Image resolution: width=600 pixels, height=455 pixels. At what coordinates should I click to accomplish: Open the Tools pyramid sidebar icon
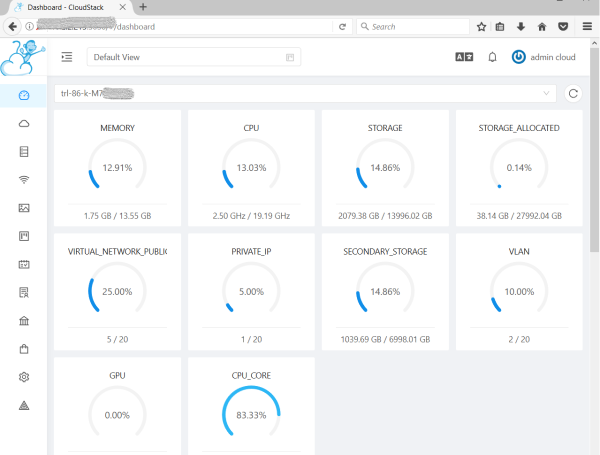pyautogui.click(x=24, y=405)
